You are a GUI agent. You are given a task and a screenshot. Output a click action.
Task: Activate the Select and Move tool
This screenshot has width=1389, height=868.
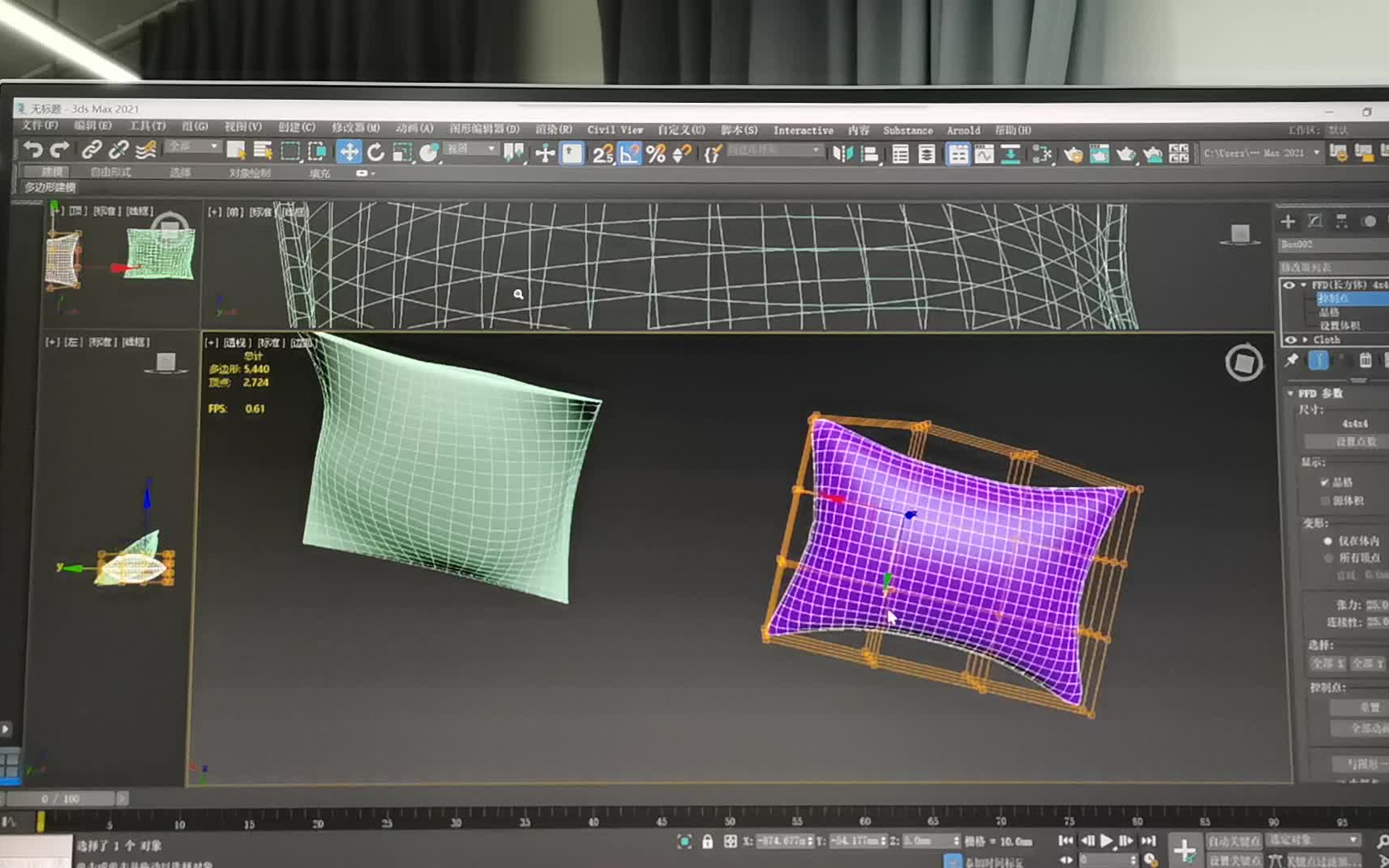click(349, 152)
